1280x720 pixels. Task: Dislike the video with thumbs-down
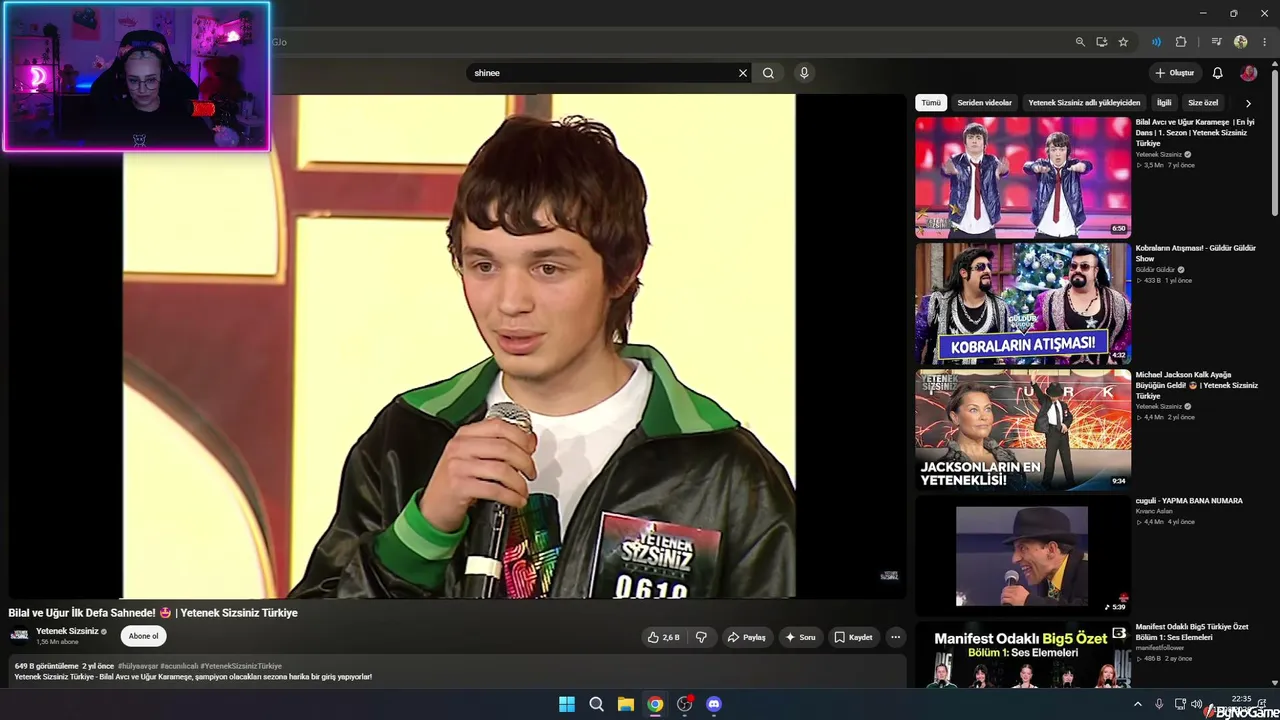pos(701,637)
